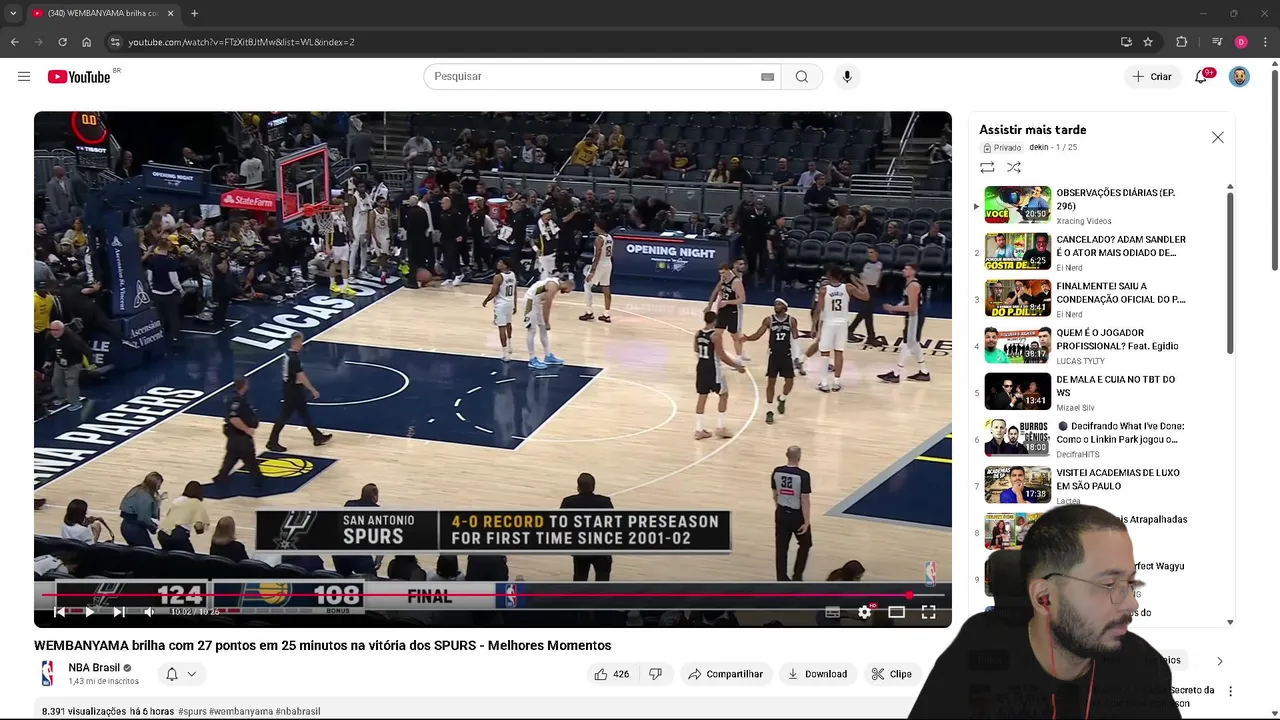
Task: Enter fullscreen mode in player
Action: click(x=928, y=612)
